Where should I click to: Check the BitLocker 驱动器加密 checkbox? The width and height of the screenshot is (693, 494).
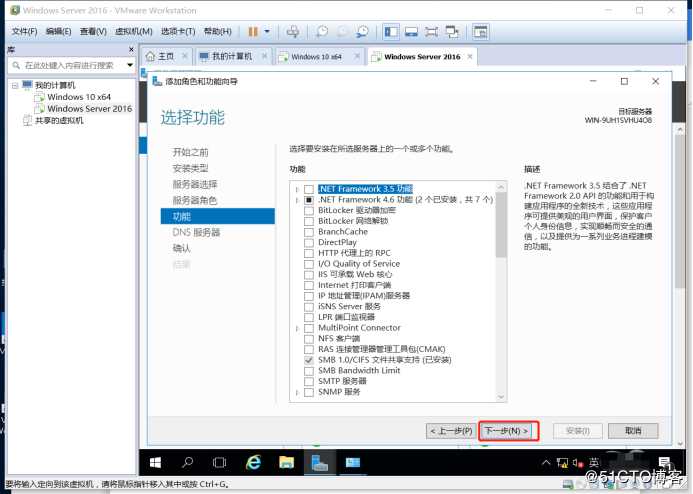point(309,211)
